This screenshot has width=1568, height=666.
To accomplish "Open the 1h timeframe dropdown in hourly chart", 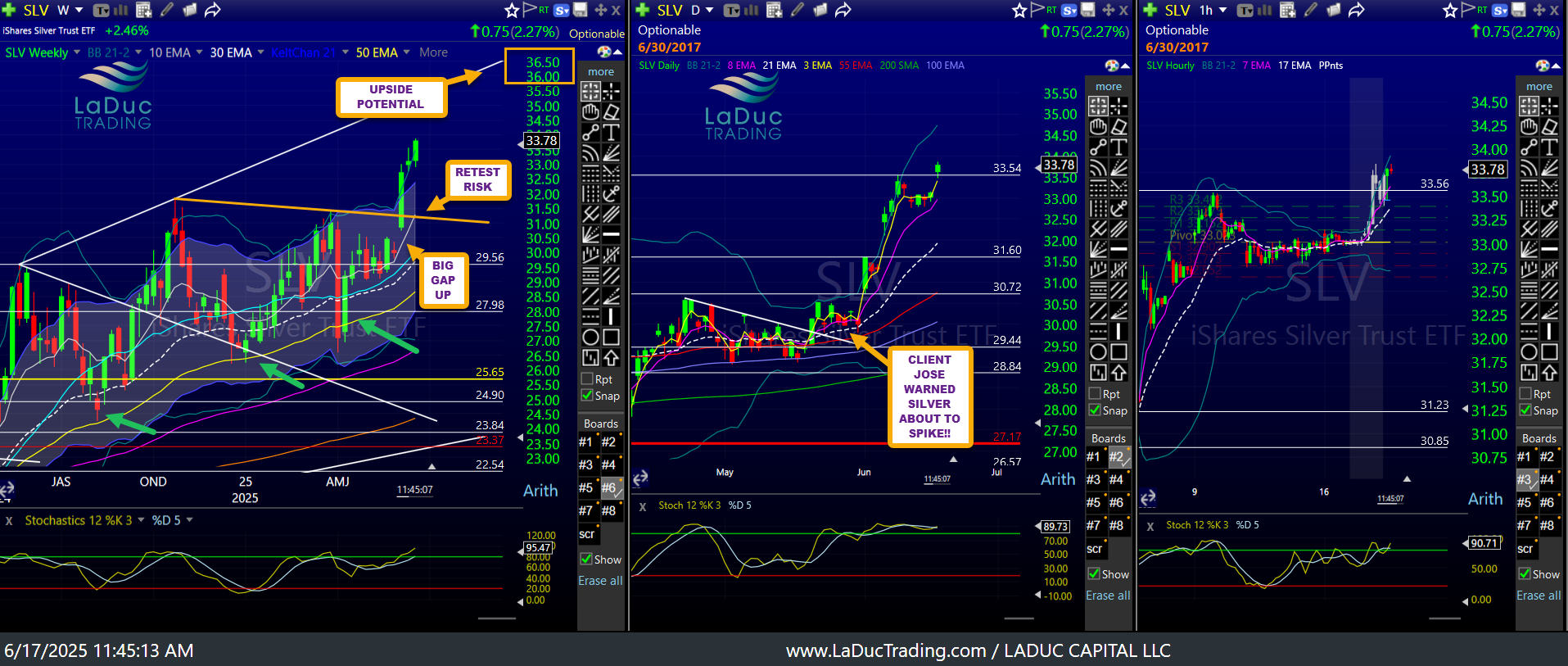I will click(x=1223, y=10).
